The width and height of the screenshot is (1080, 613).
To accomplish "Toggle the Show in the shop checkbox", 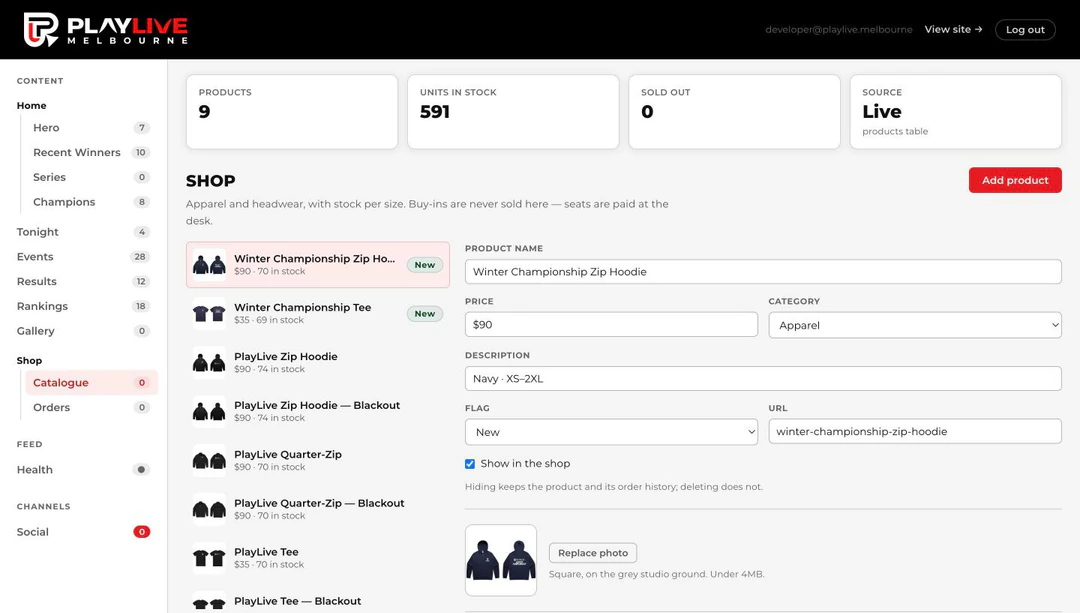I will click(x=470, y=464).
